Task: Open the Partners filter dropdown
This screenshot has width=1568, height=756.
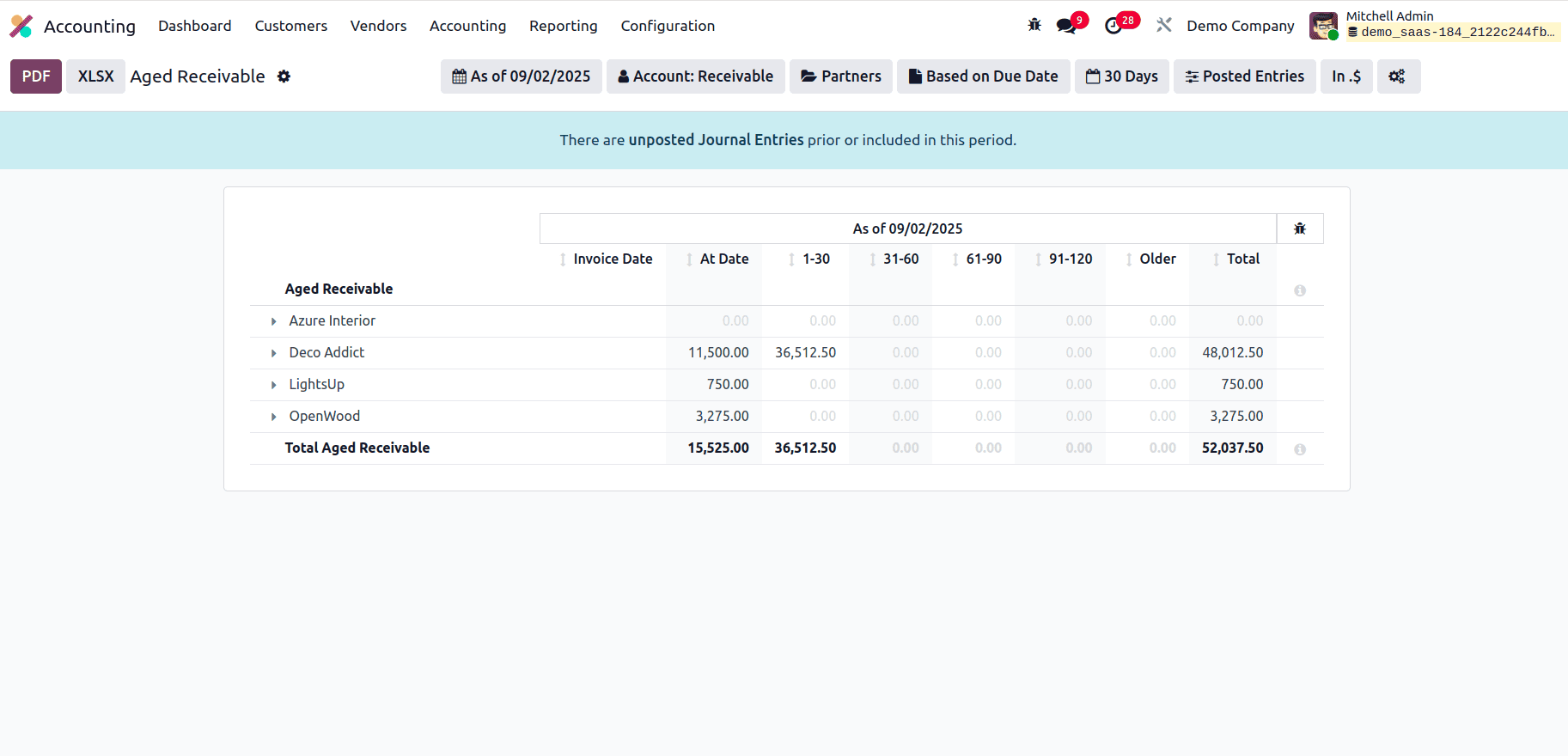Action: [x=841, y=76]
